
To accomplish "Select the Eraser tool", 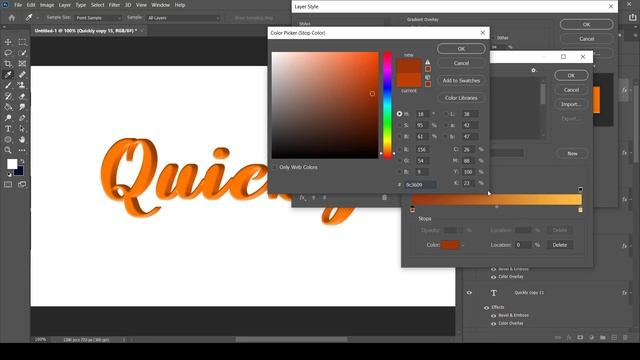I will point(22,96).
